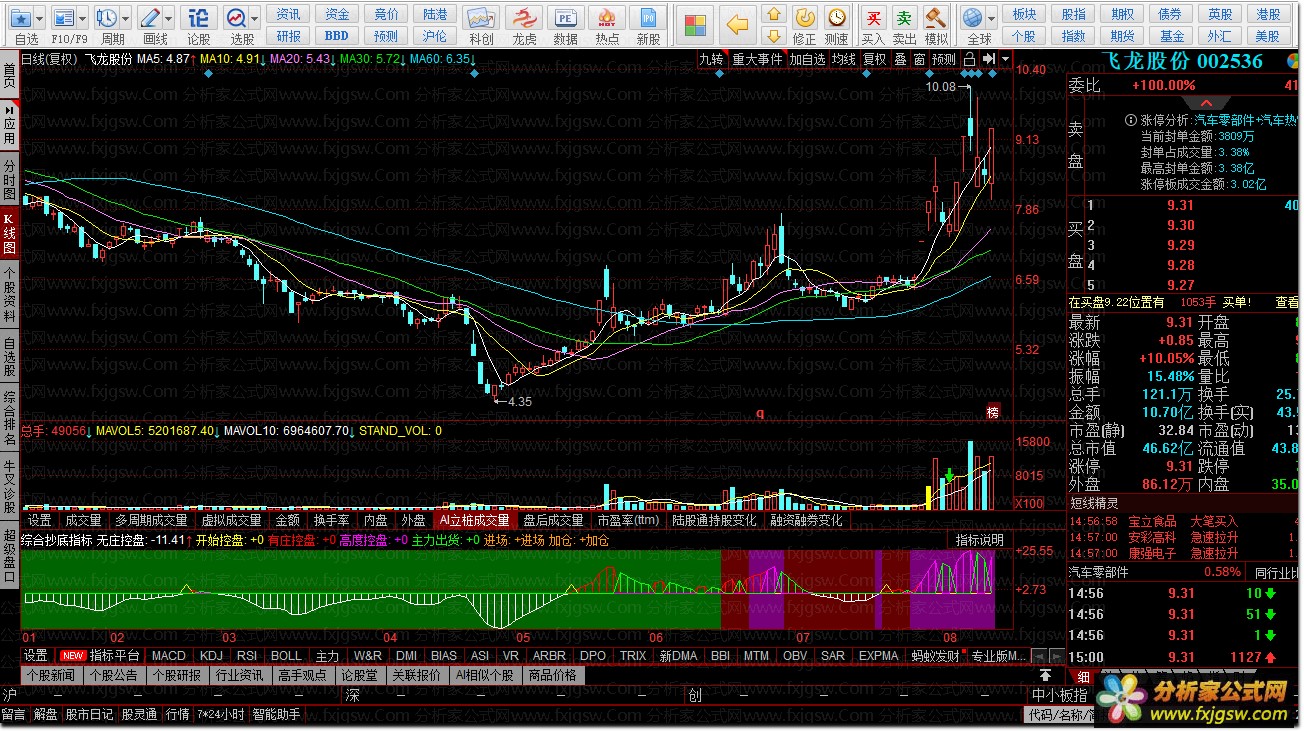
Task: Expand the 选股 dropdown arrow
Action: click(x=255, y=18)
